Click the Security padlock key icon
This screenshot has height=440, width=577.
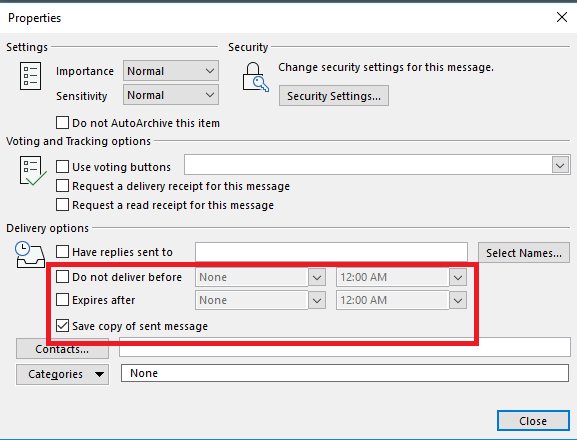pos(255,77)
